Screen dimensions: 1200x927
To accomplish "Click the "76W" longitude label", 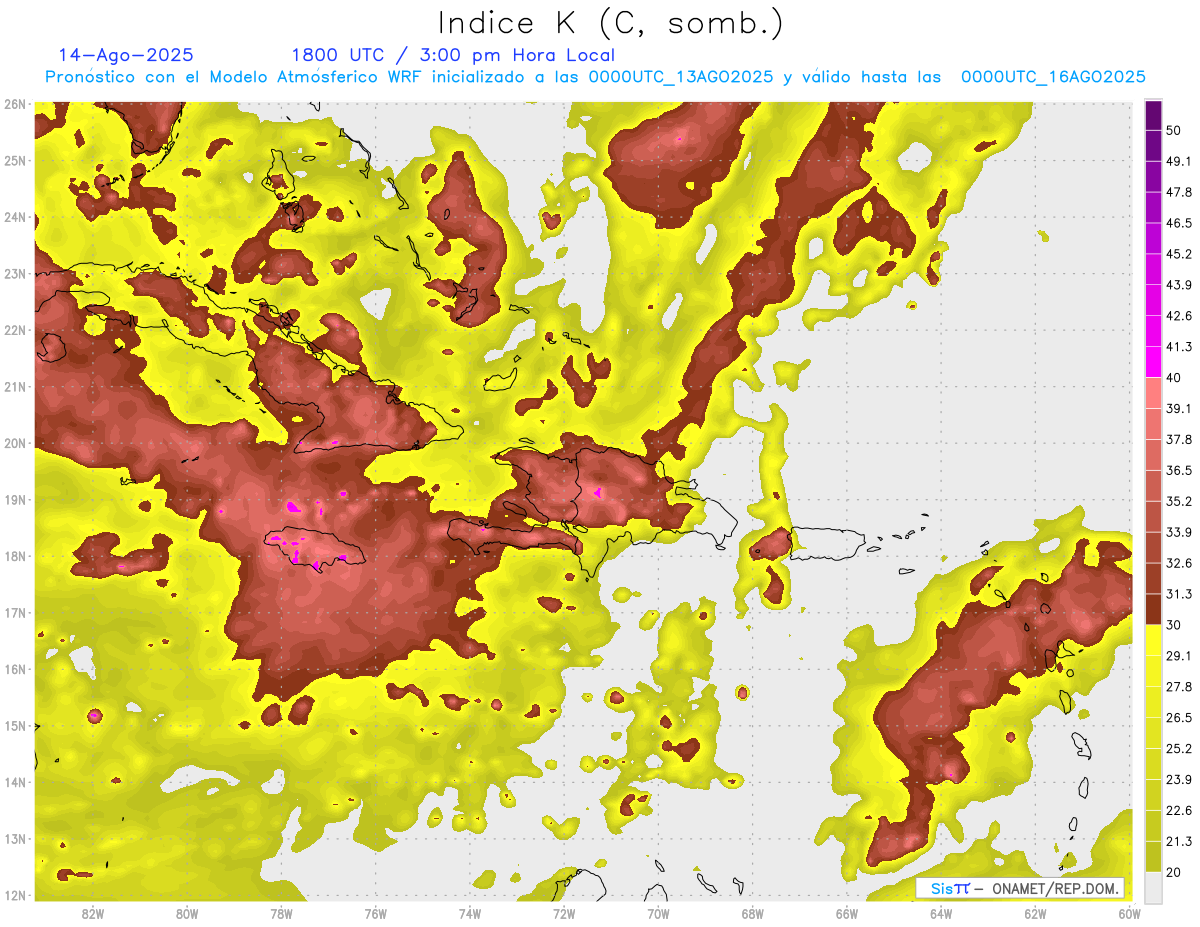I will click(x=375, y=913).
